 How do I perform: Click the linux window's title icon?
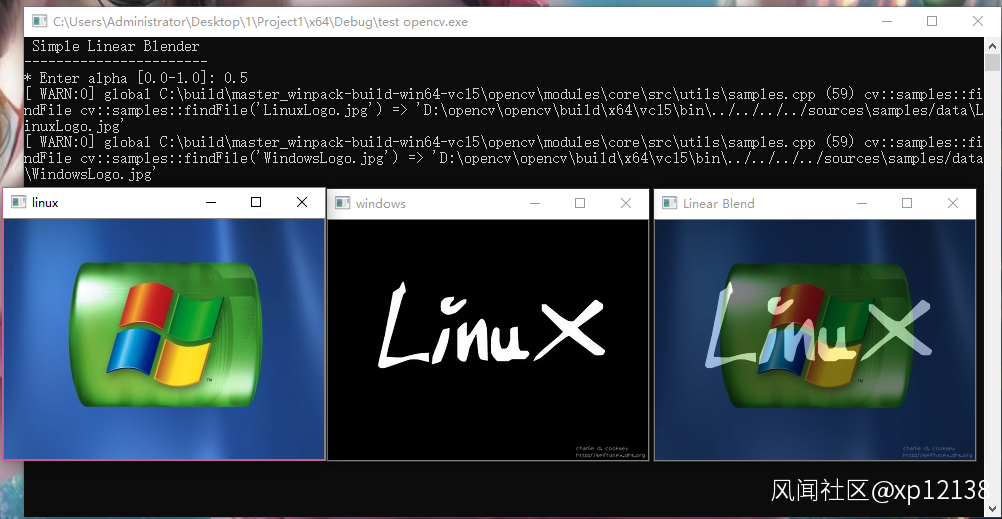[x=19, y=202]
